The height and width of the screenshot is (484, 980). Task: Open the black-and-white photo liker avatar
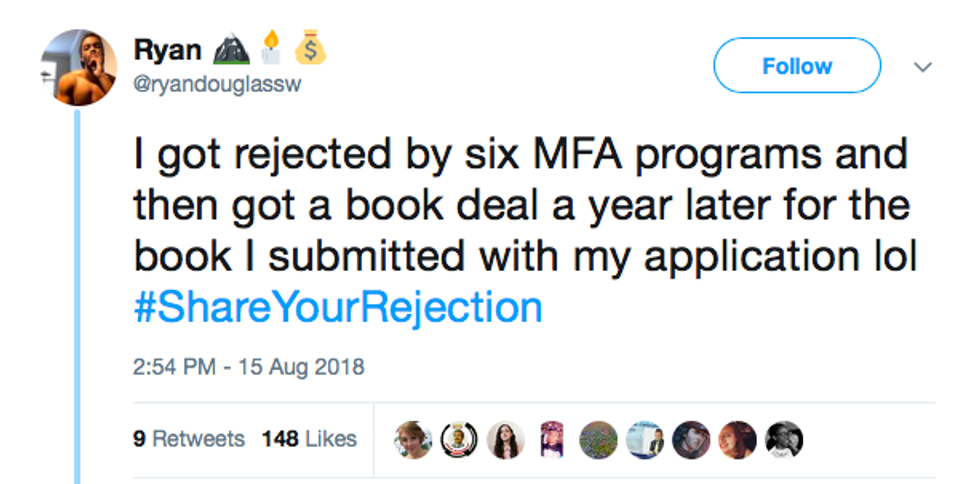(x=783, y=440)
